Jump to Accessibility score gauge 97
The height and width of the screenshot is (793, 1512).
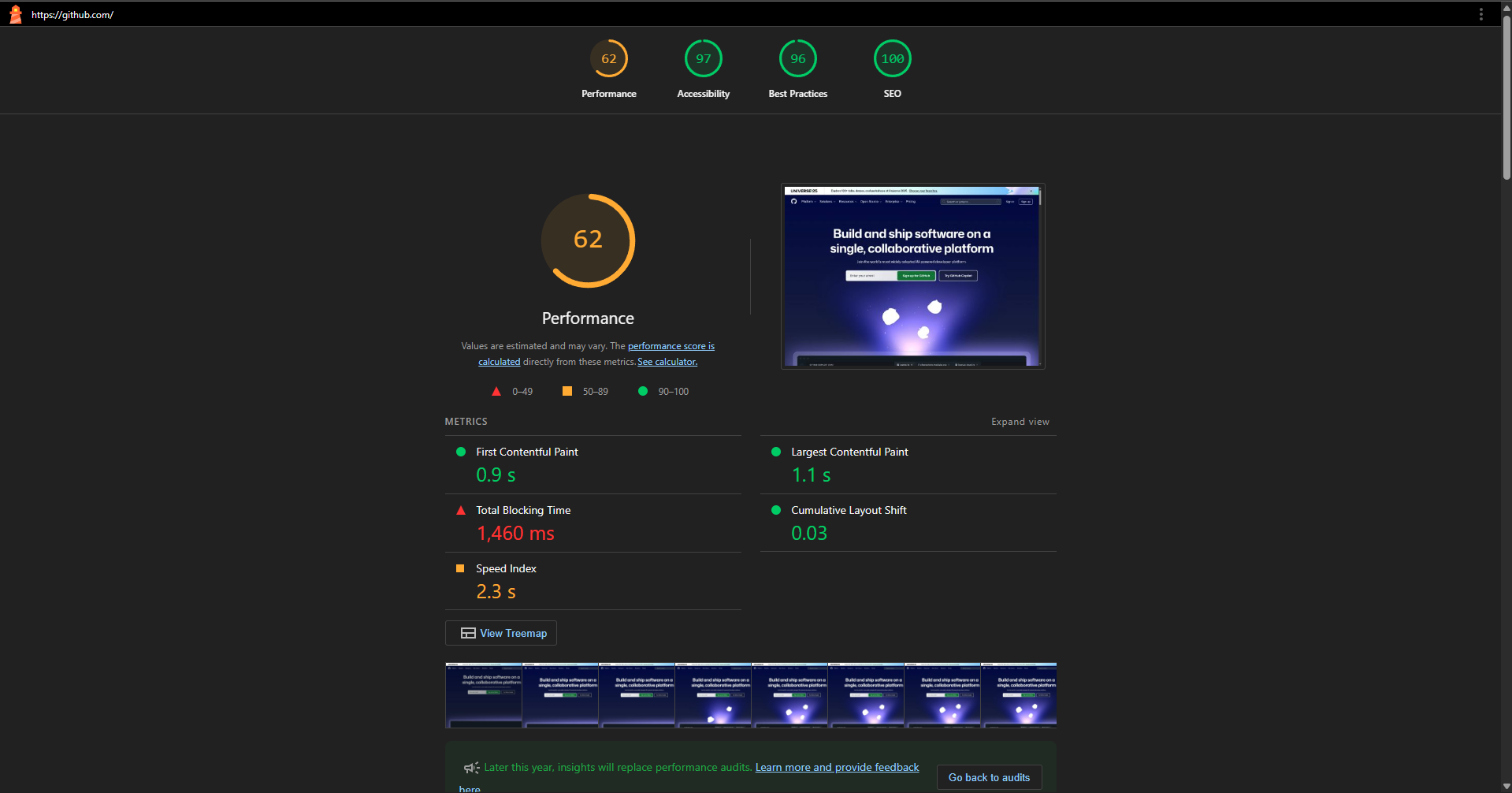tap(704, 58)
